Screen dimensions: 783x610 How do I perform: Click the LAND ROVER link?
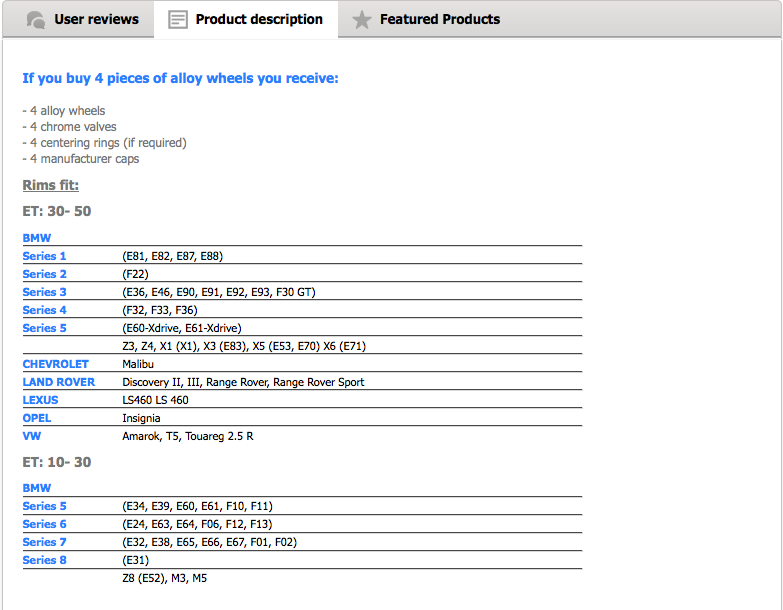click(x=58, y=382)
